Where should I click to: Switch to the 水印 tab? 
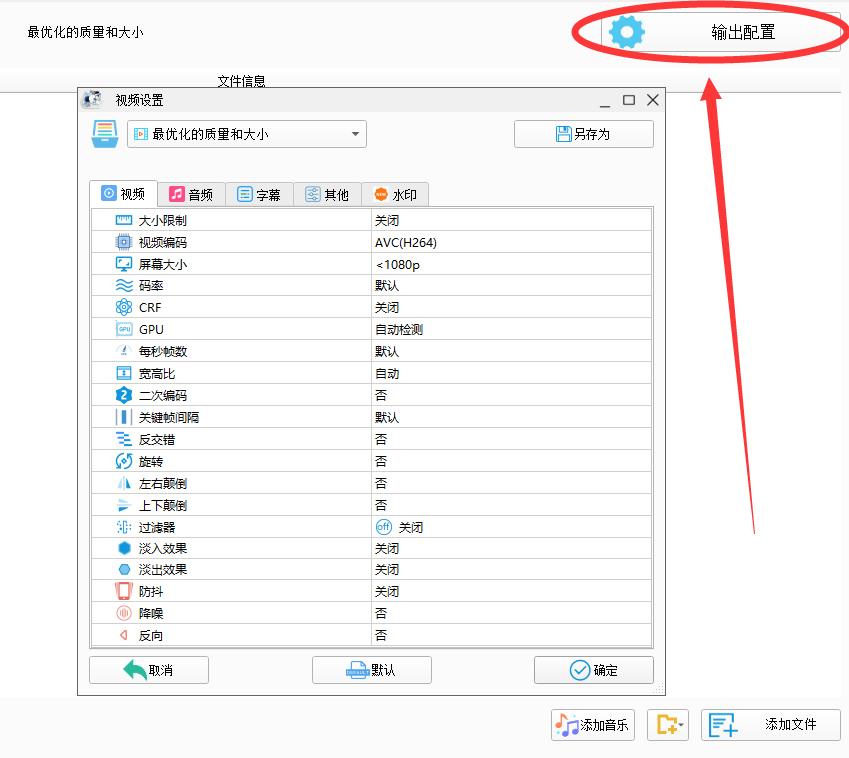coord(395,195)
